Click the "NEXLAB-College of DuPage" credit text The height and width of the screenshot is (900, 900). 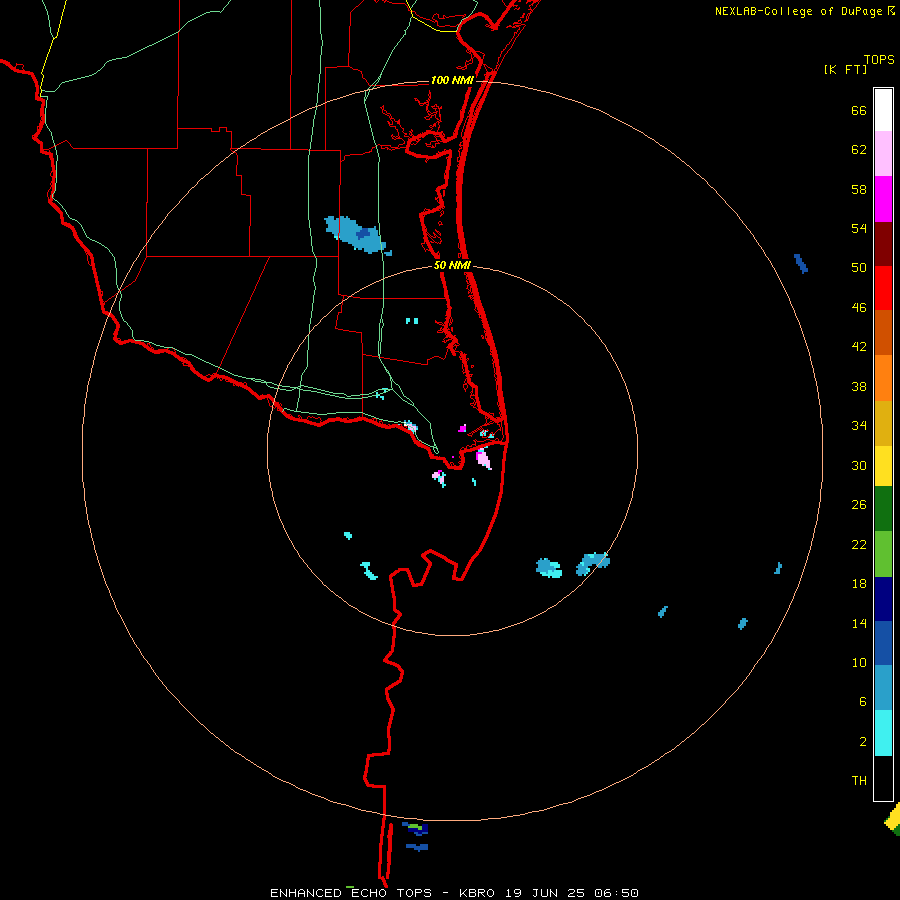(x=800, y=11)
